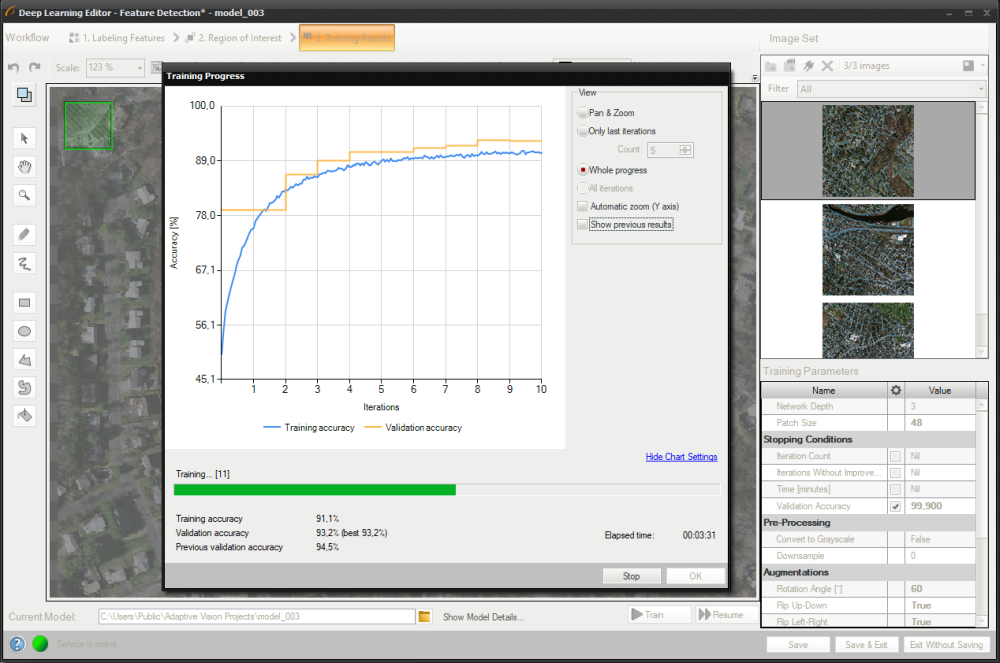The width and height of the screenshot is (1000, 663).
Task: Select the rectangle shape tool
Action: click(25, 302)
